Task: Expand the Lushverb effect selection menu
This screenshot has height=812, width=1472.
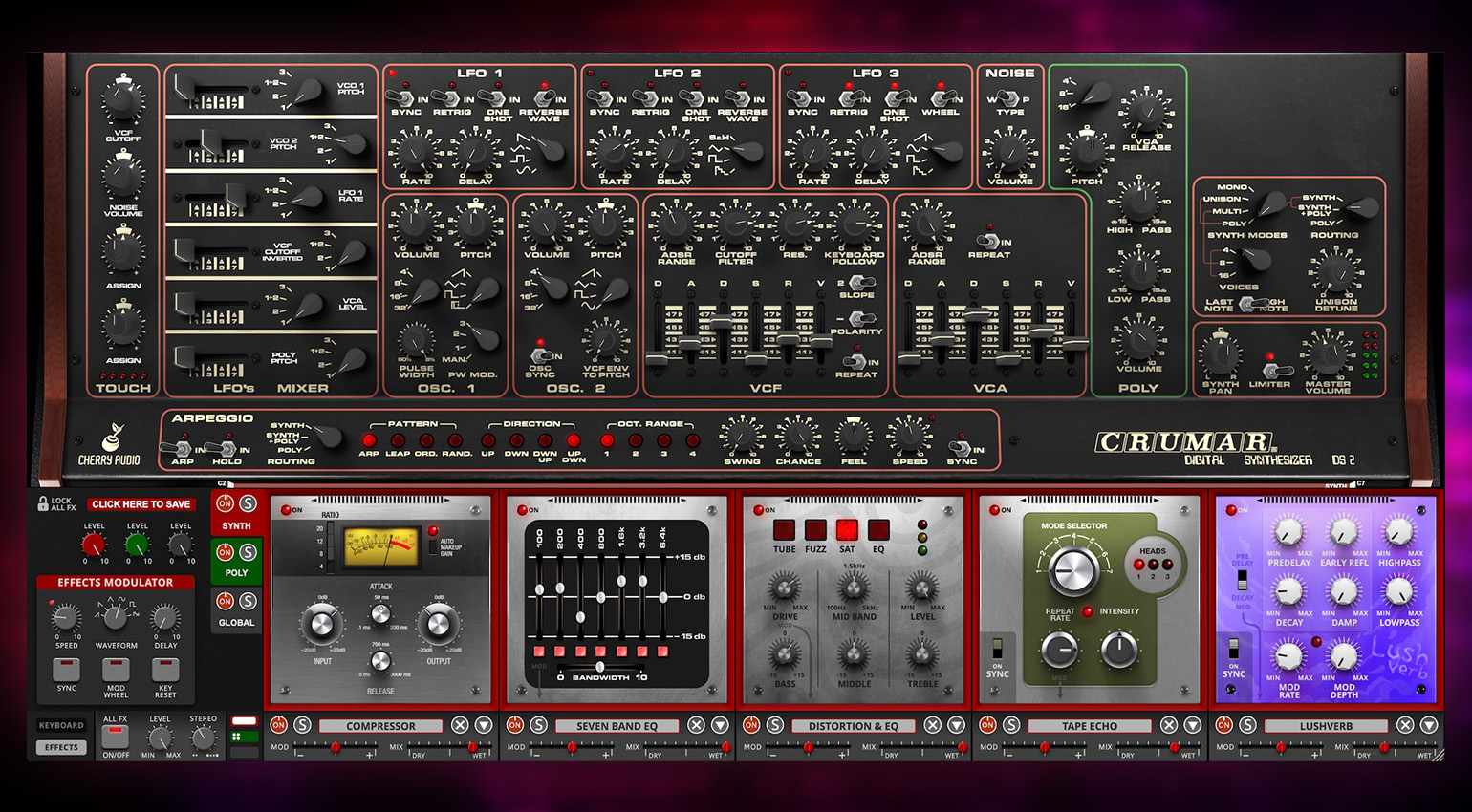Action: click(1428, 725)
